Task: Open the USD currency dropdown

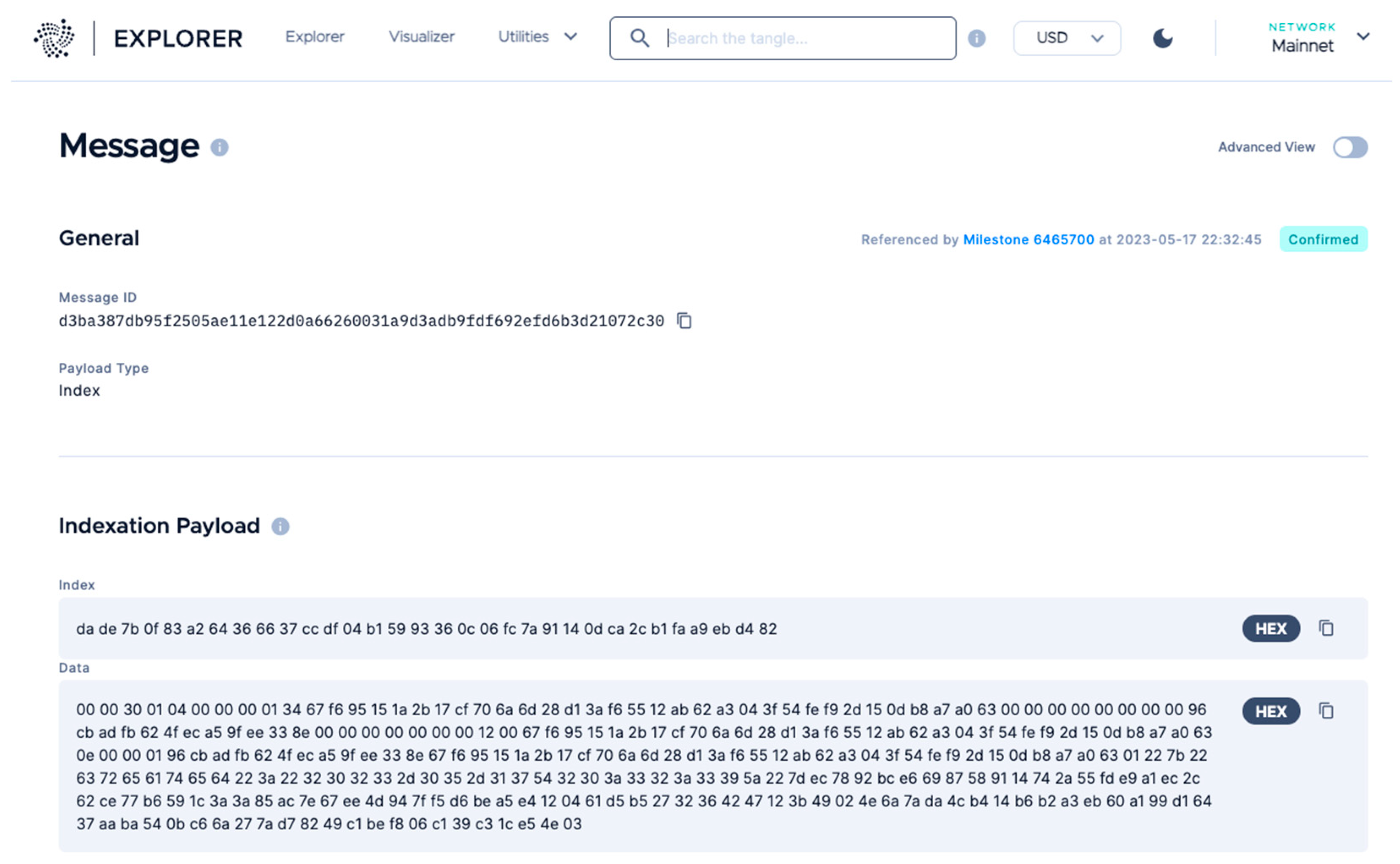Action: pos(1067,38)
